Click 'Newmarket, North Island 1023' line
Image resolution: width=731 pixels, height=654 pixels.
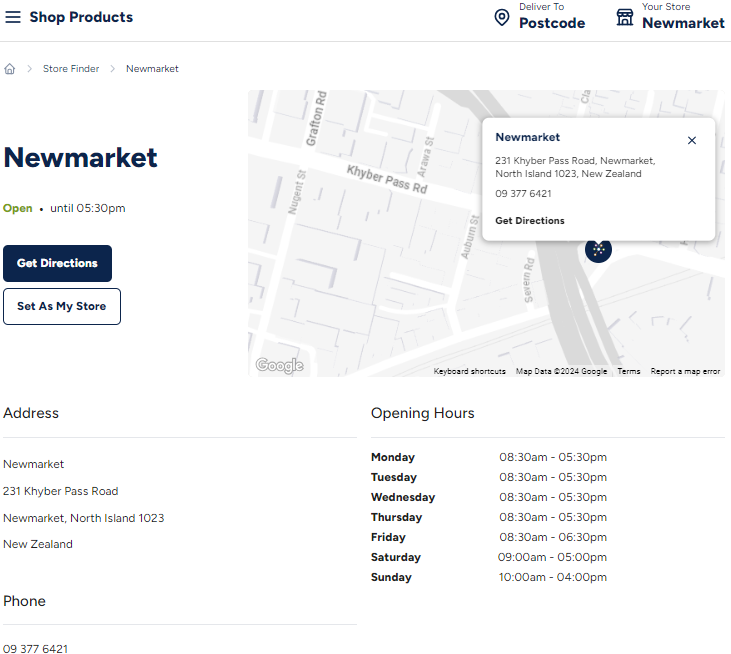point(83,518)
